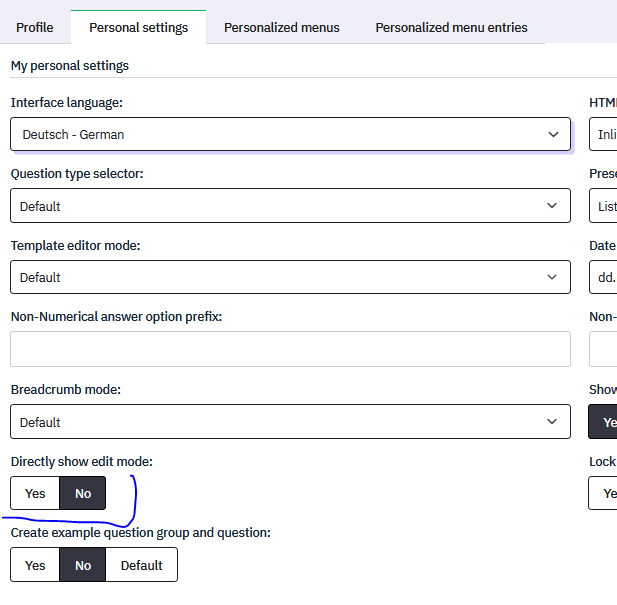617x605 pixels.
Task: Set Directly show edit mode to No
Action: [83, 493]
